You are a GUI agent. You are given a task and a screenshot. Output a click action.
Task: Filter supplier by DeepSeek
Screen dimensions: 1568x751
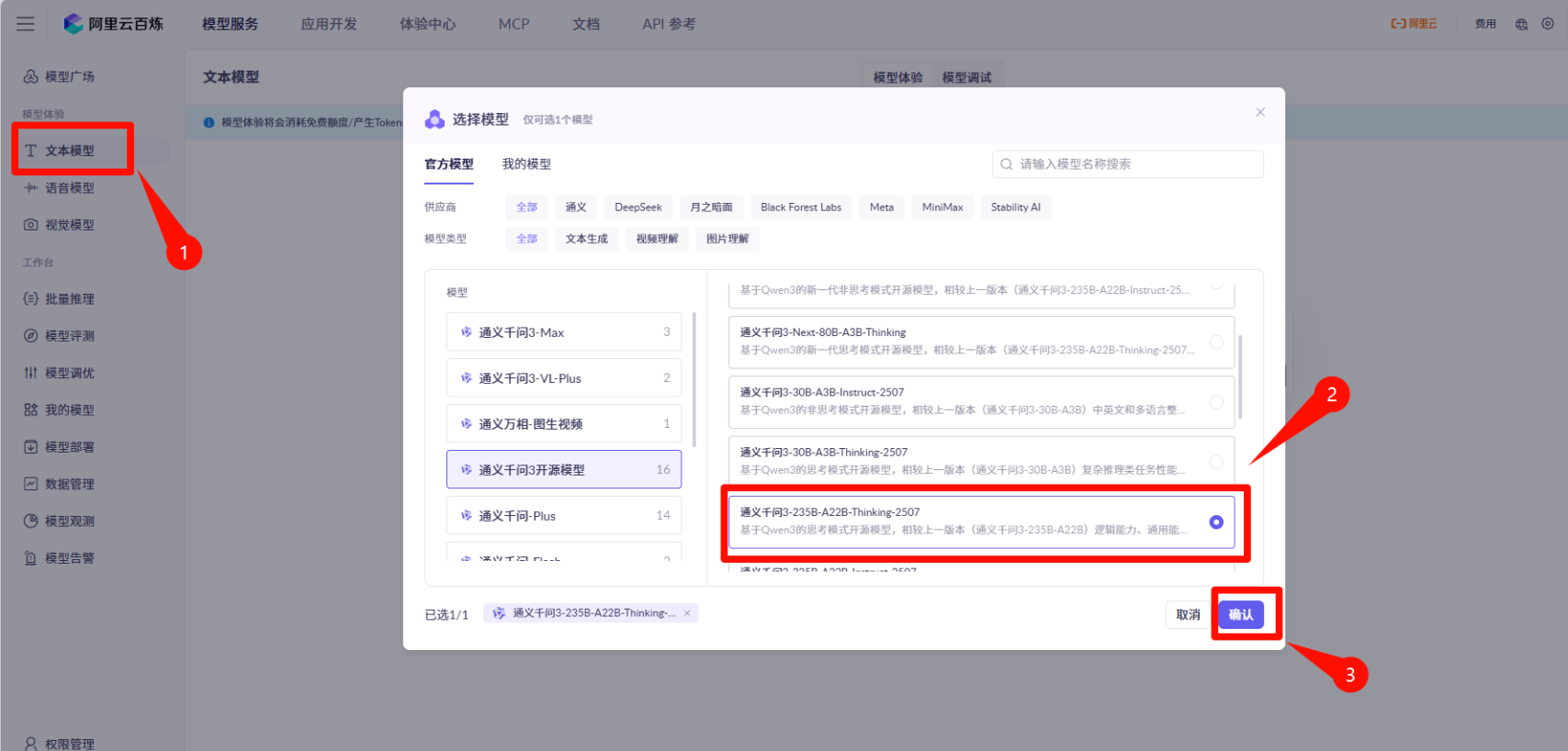click(638, 207)
